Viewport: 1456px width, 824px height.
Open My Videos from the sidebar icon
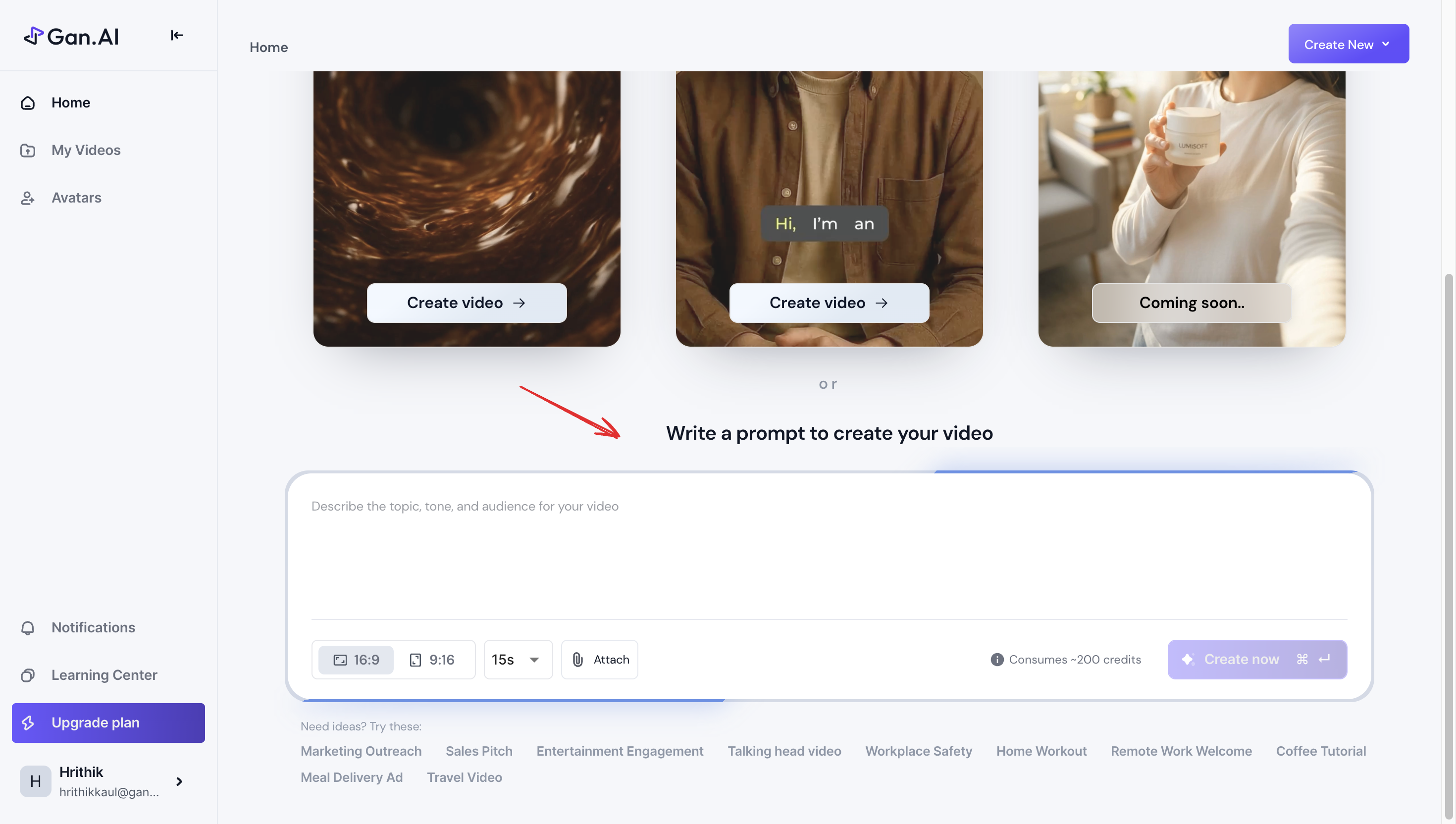tap(27, 150)
